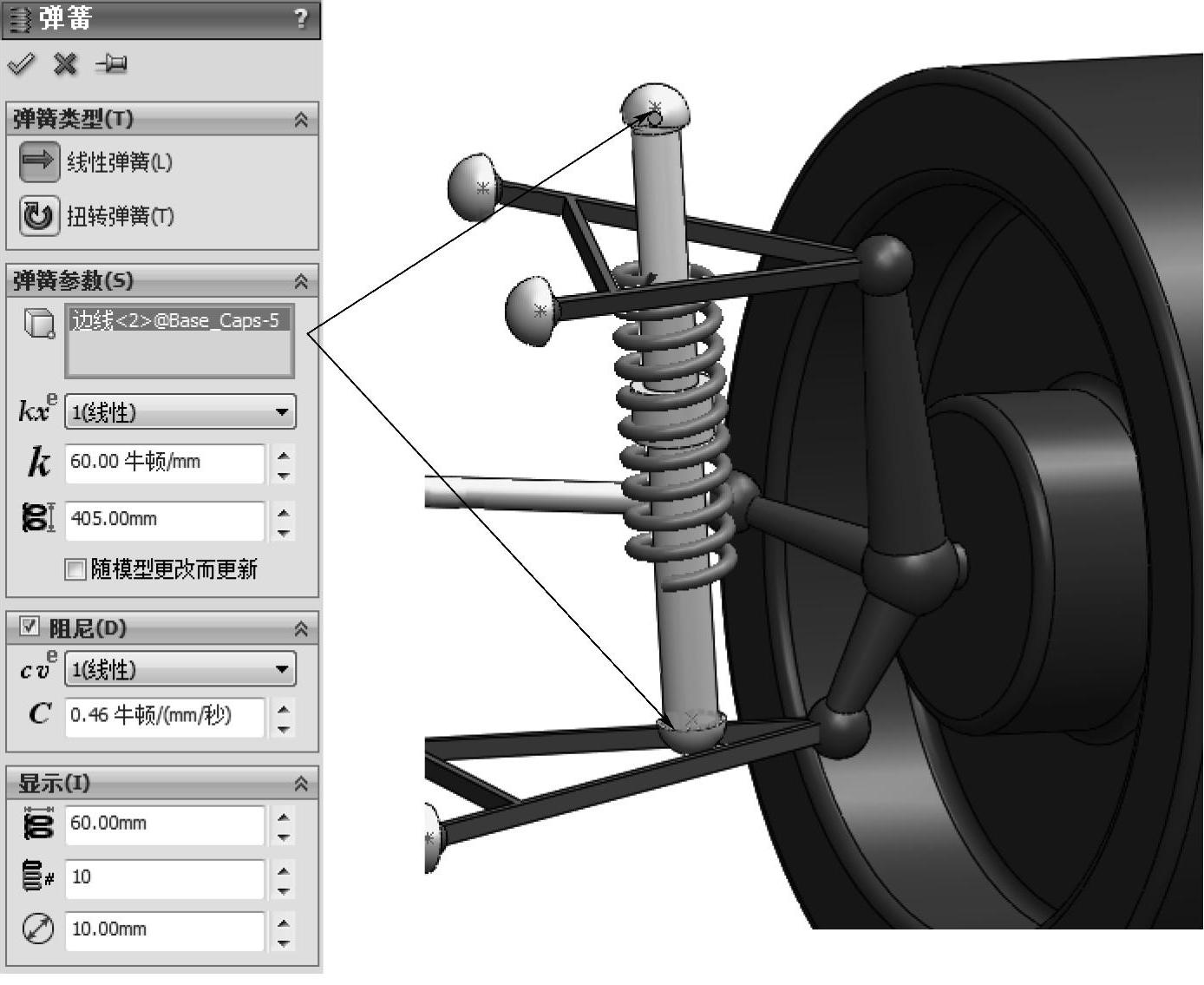Increase the damping constant value with the up arrow
This screenshot has height=985, width=1204.
[x=284, y=708]
